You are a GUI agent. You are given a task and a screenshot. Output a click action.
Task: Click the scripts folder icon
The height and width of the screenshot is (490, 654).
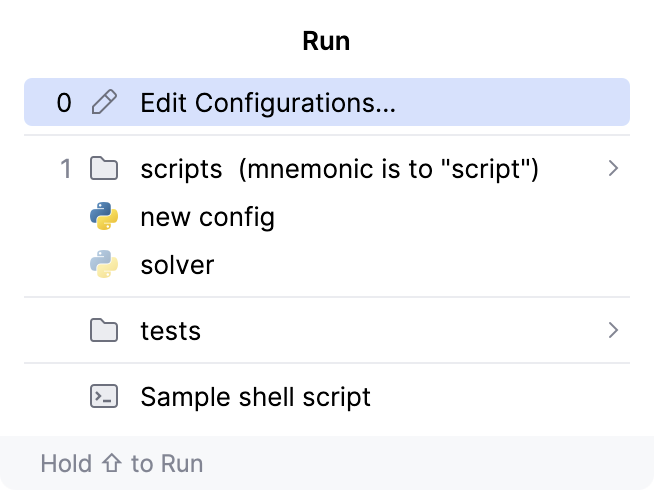(x=103, y=169)
